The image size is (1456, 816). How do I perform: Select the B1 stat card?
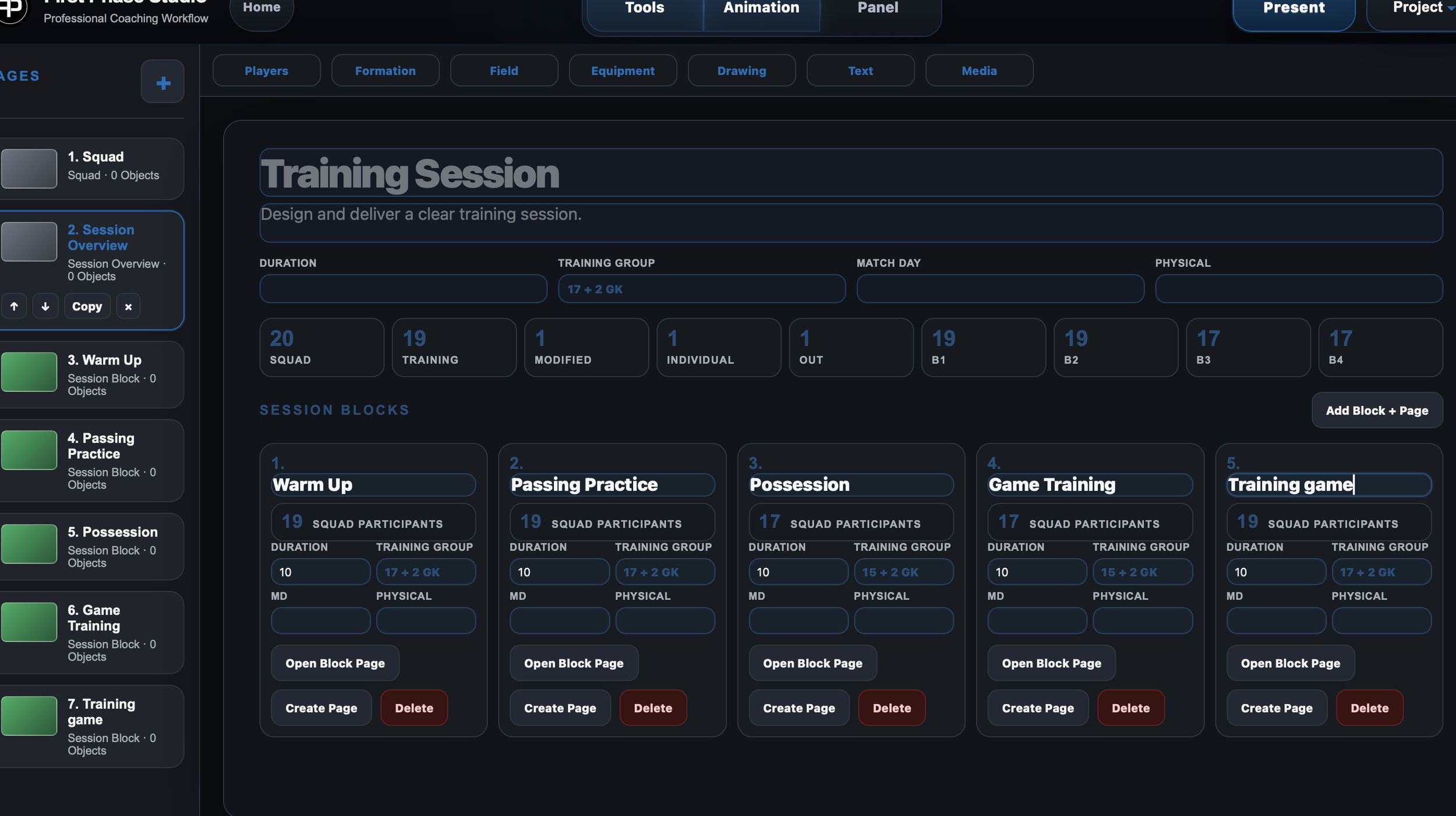tap(984, 348)
